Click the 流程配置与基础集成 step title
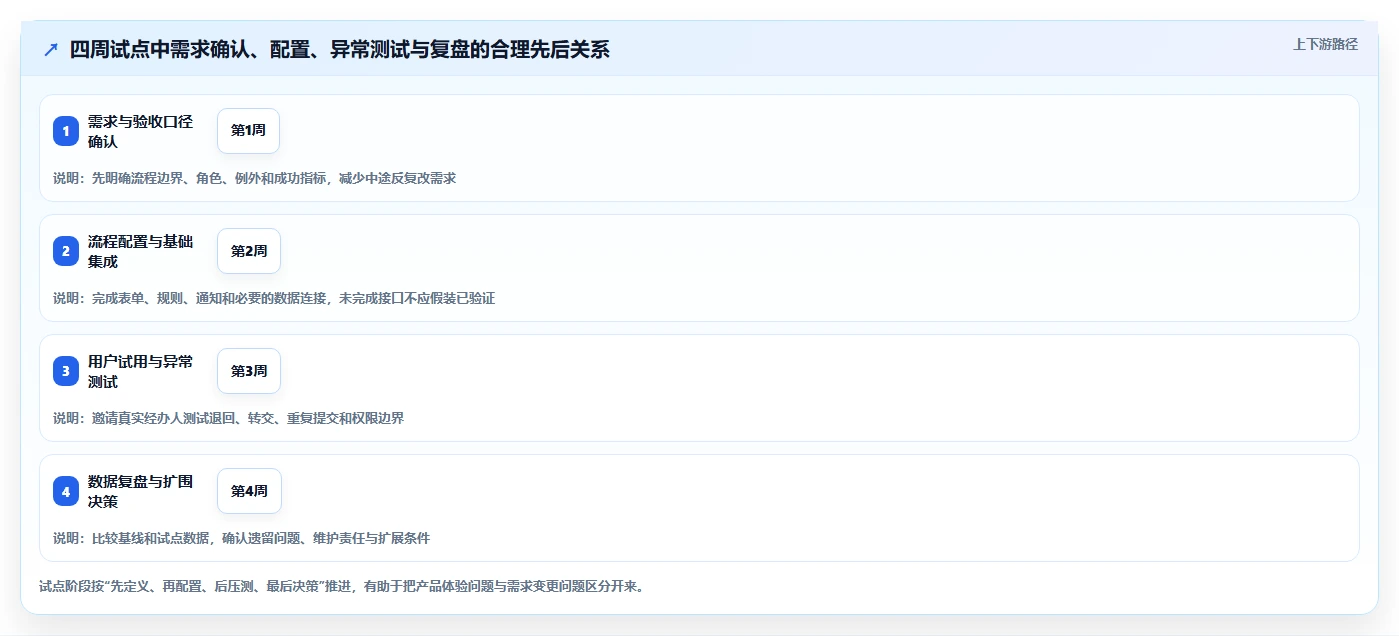 click(x=142, y=251)
